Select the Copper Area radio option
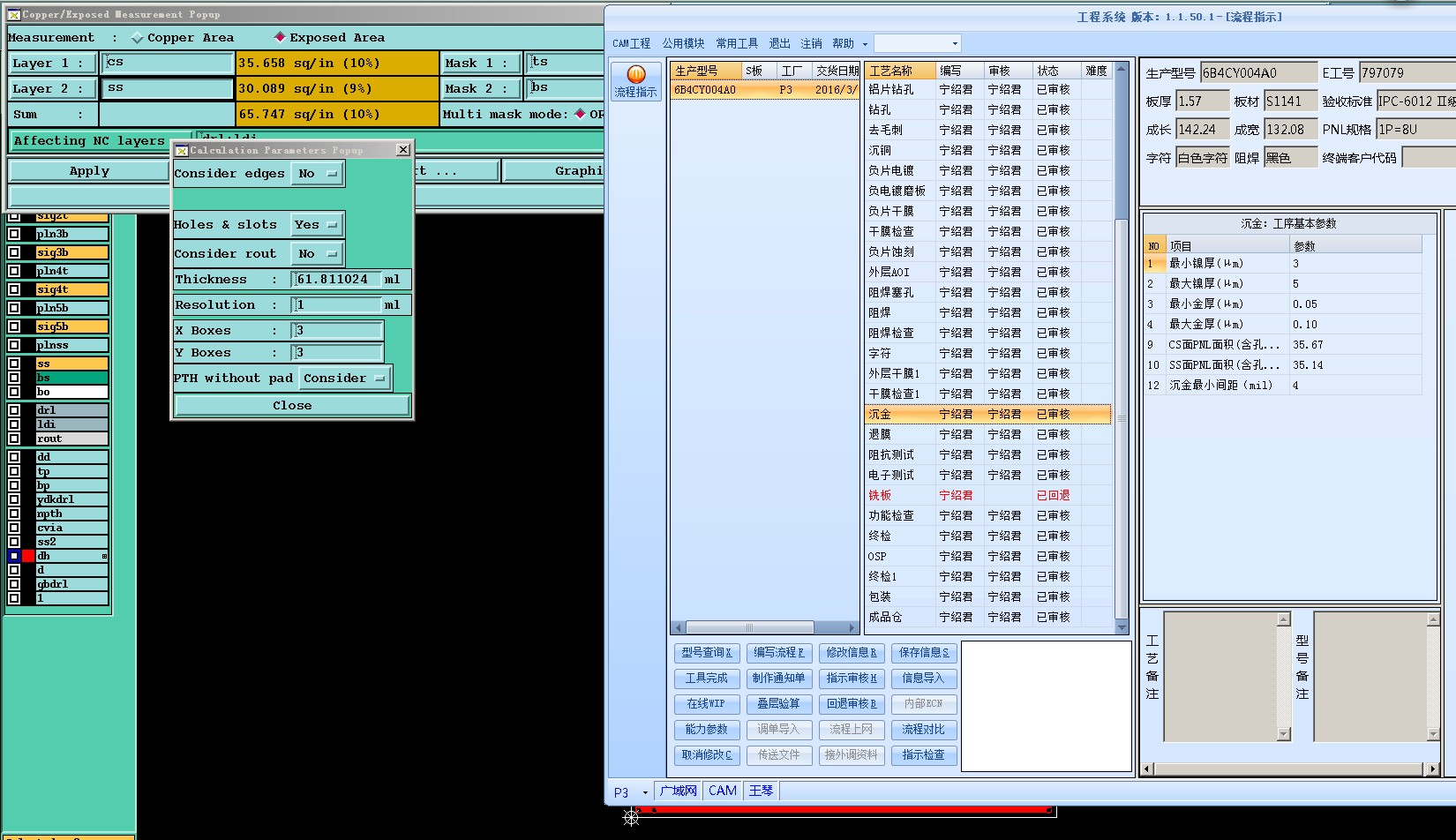 [138, 37]
